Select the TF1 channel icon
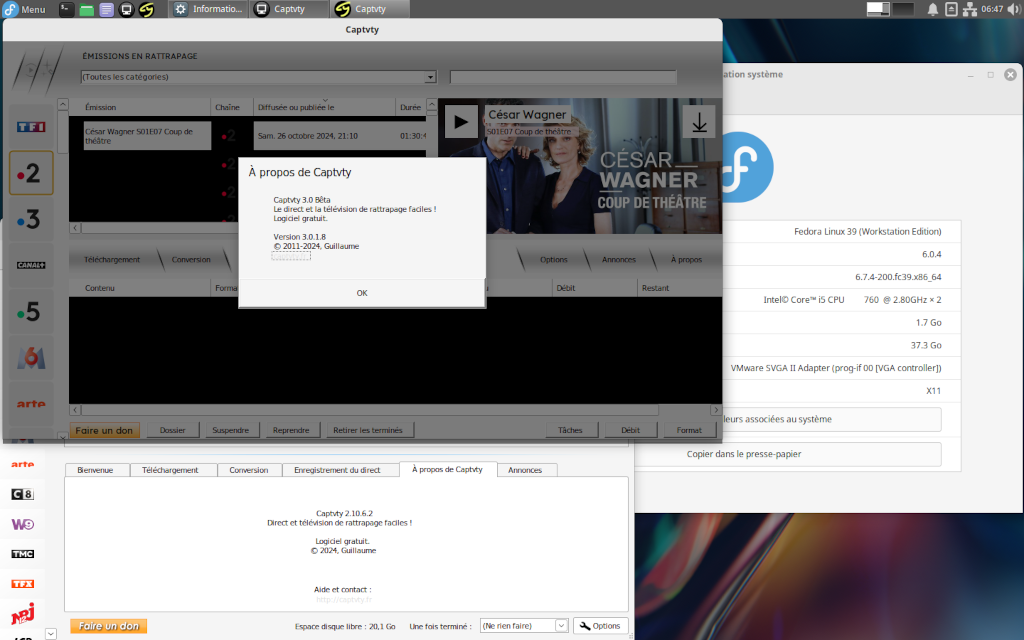 pos(30,127)
